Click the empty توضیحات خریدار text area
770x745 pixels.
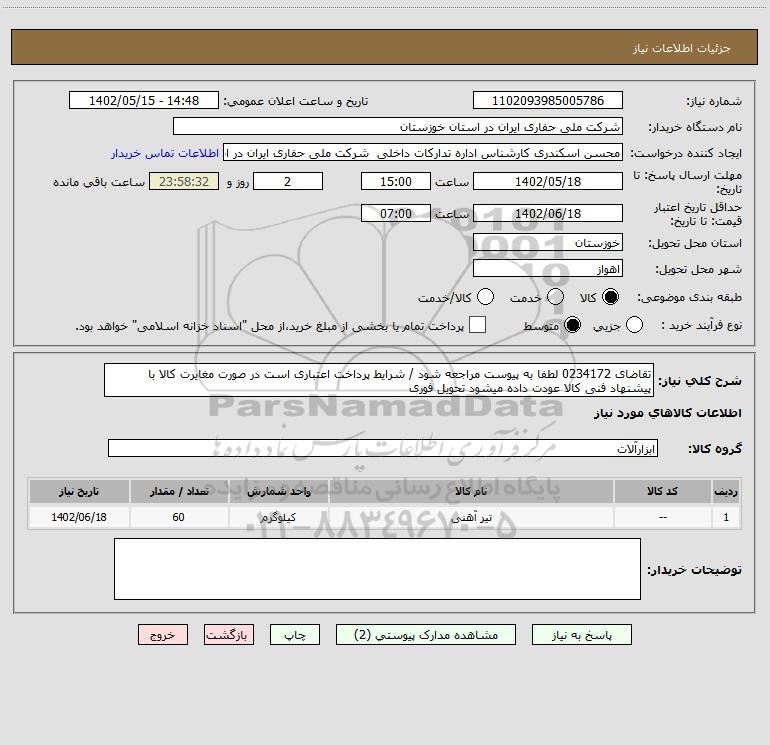tap(377, 569)
